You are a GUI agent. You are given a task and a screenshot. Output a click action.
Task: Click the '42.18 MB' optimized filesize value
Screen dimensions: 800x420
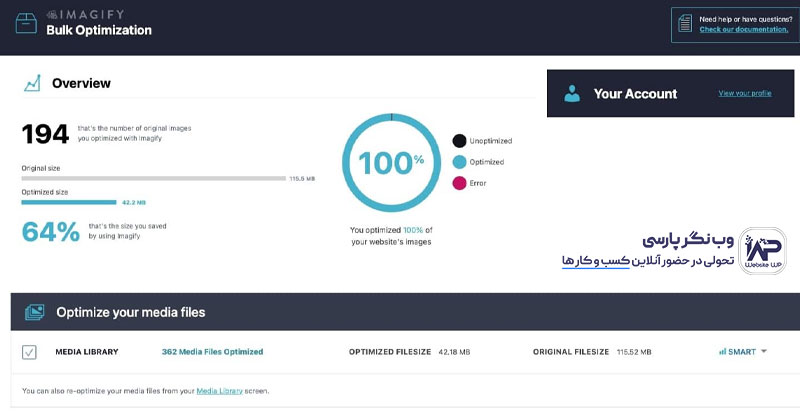(454, 352)
